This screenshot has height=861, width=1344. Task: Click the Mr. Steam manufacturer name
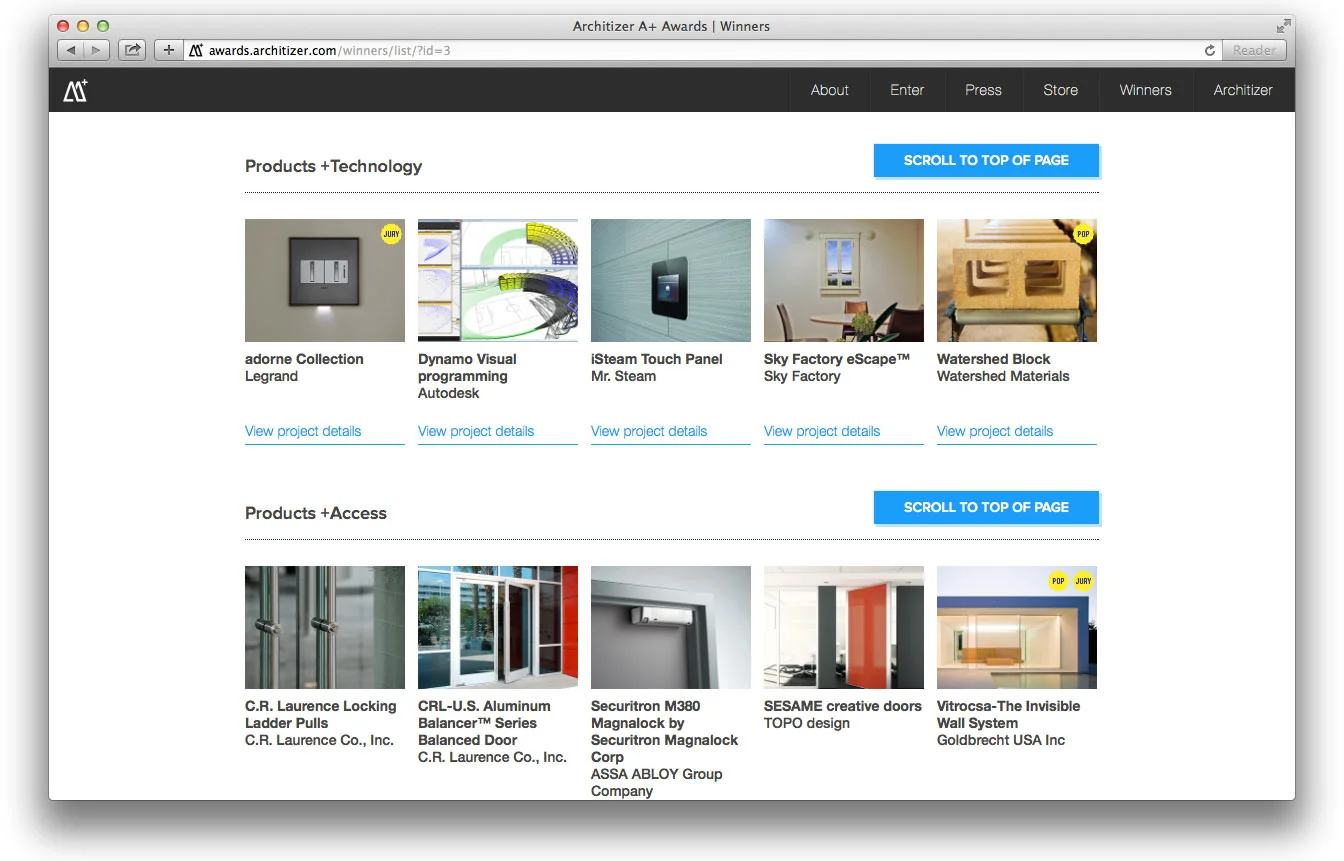pos(624,376)
